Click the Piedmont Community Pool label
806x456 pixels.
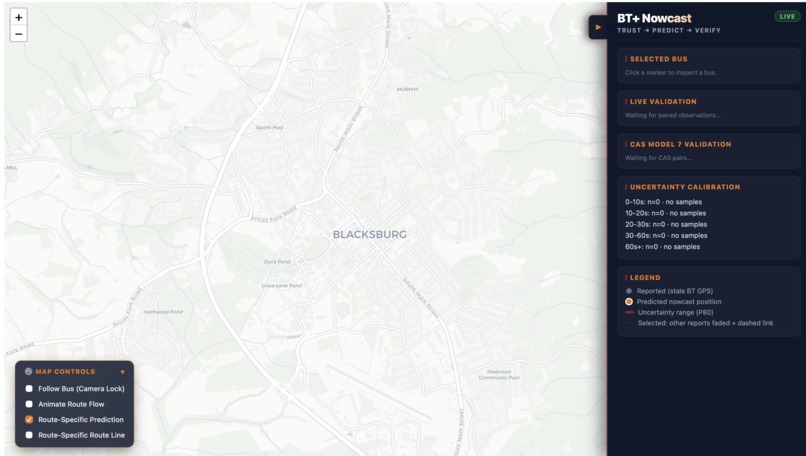pyautogui.click(x=499, y=375)
